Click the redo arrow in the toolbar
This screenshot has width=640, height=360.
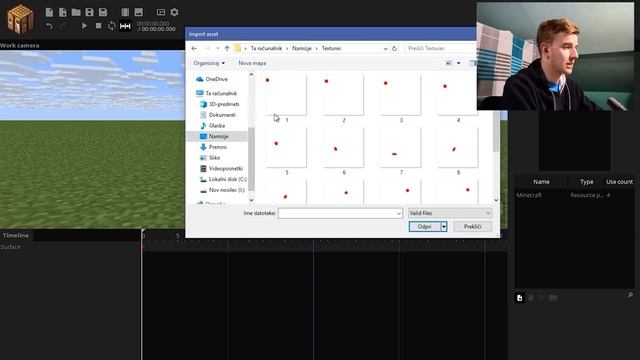tap(63, 26)
